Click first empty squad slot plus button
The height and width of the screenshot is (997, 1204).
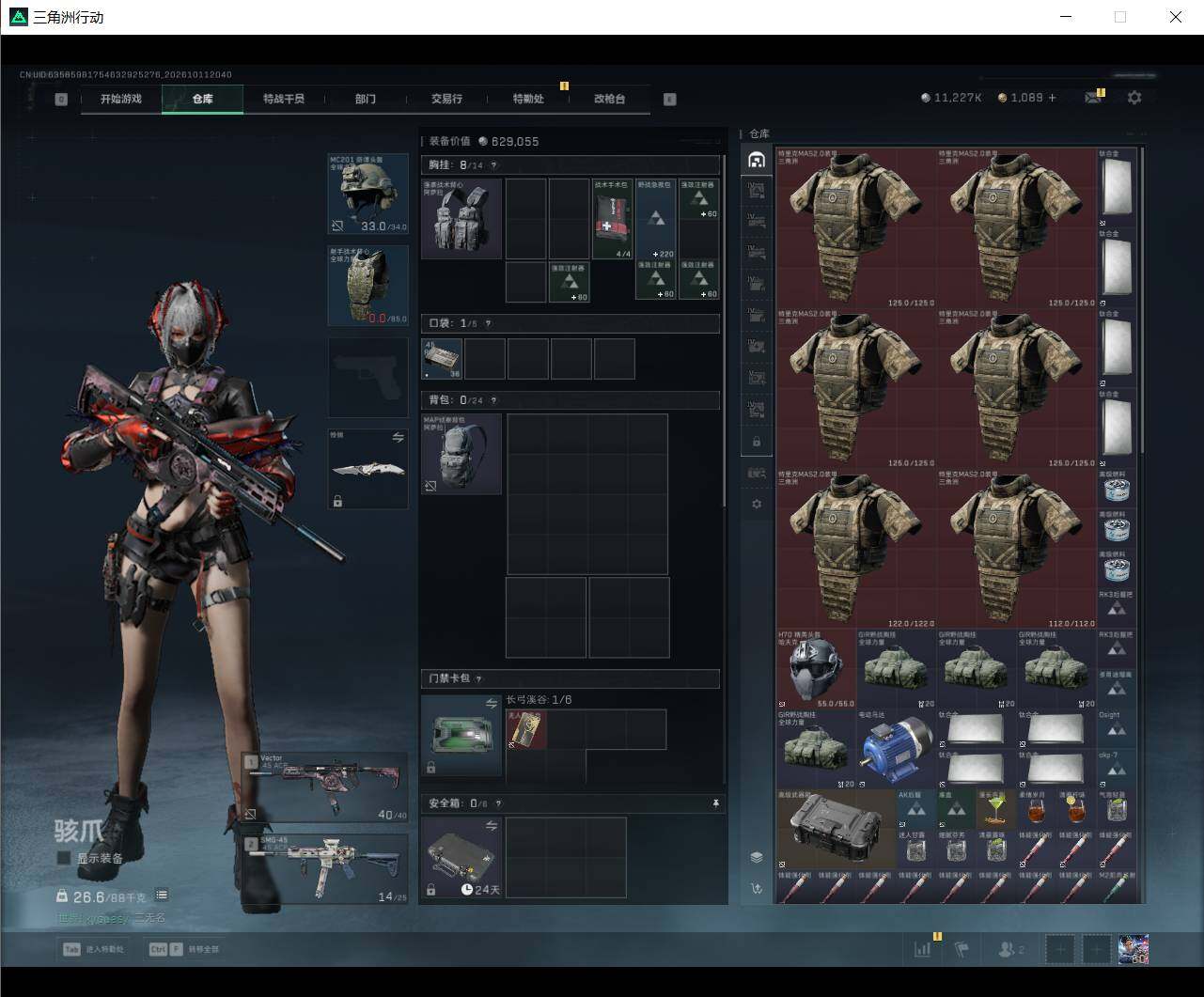coord(1060,950)
